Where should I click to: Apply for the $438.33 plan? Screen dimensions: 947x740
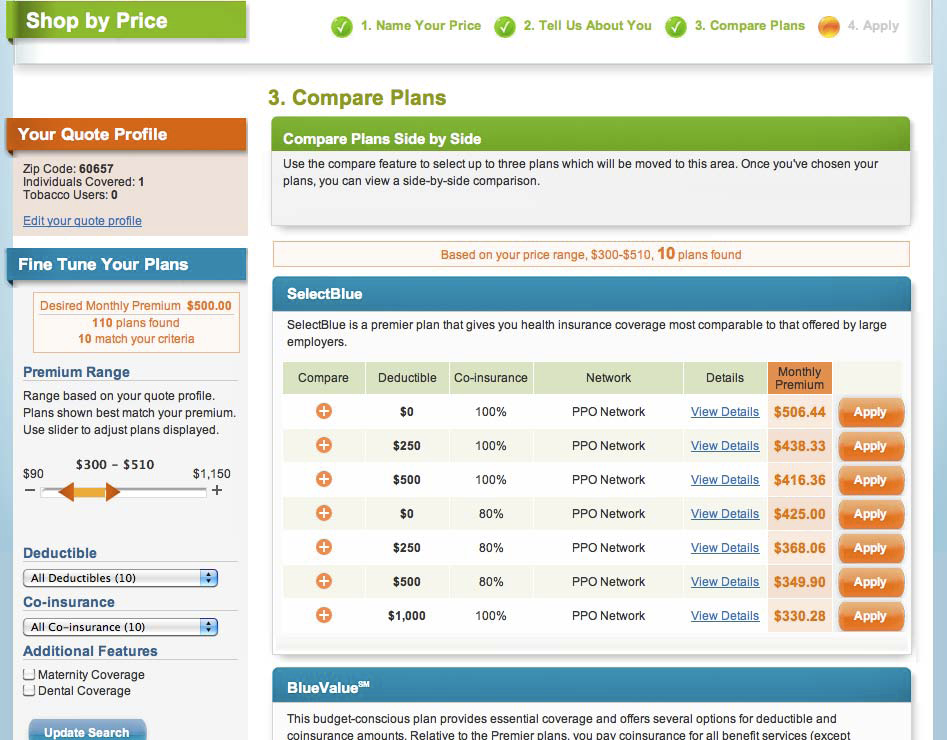pos(870,446)
